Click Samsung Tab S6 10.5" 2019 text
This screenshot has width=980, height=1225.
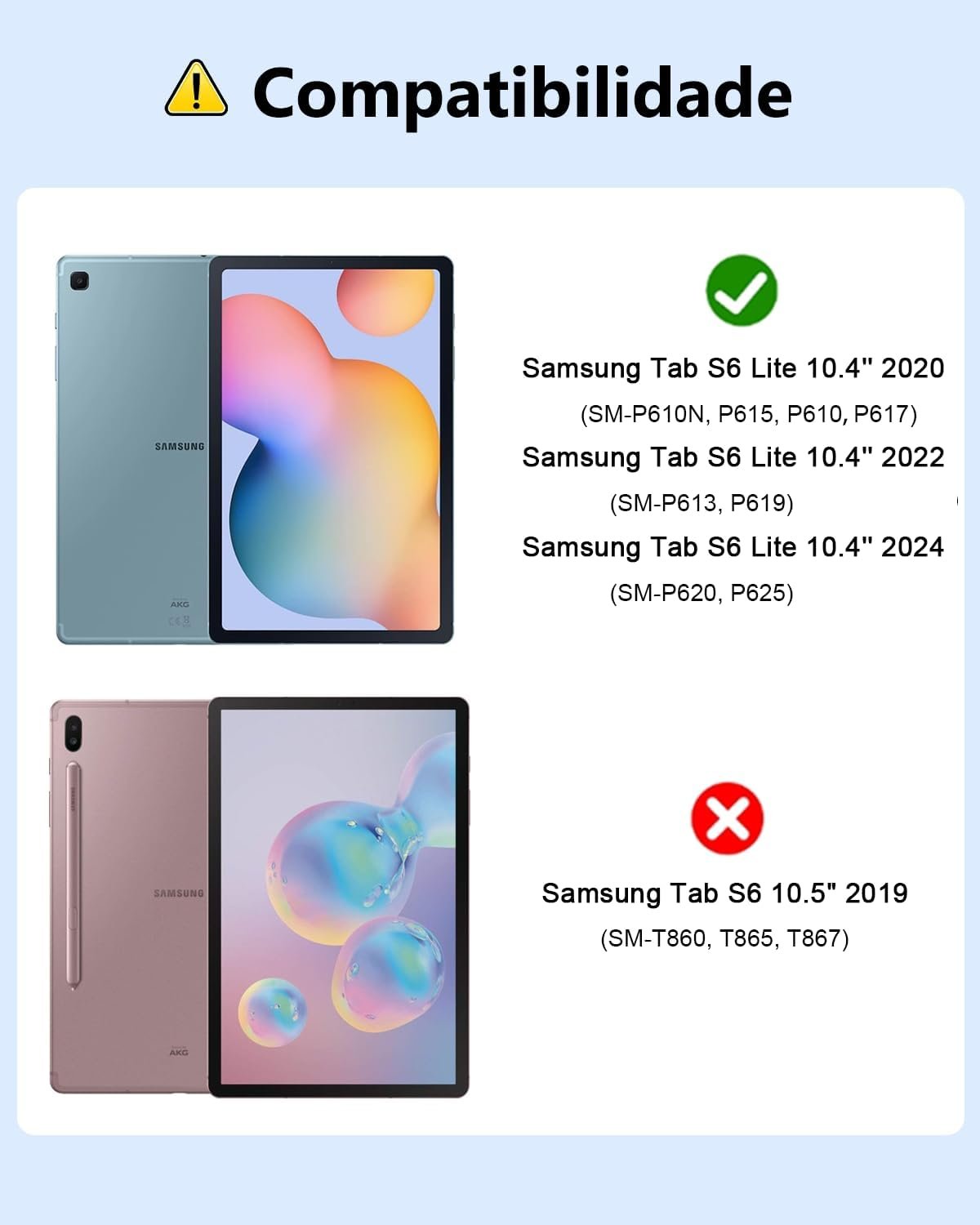coord(725,893)
